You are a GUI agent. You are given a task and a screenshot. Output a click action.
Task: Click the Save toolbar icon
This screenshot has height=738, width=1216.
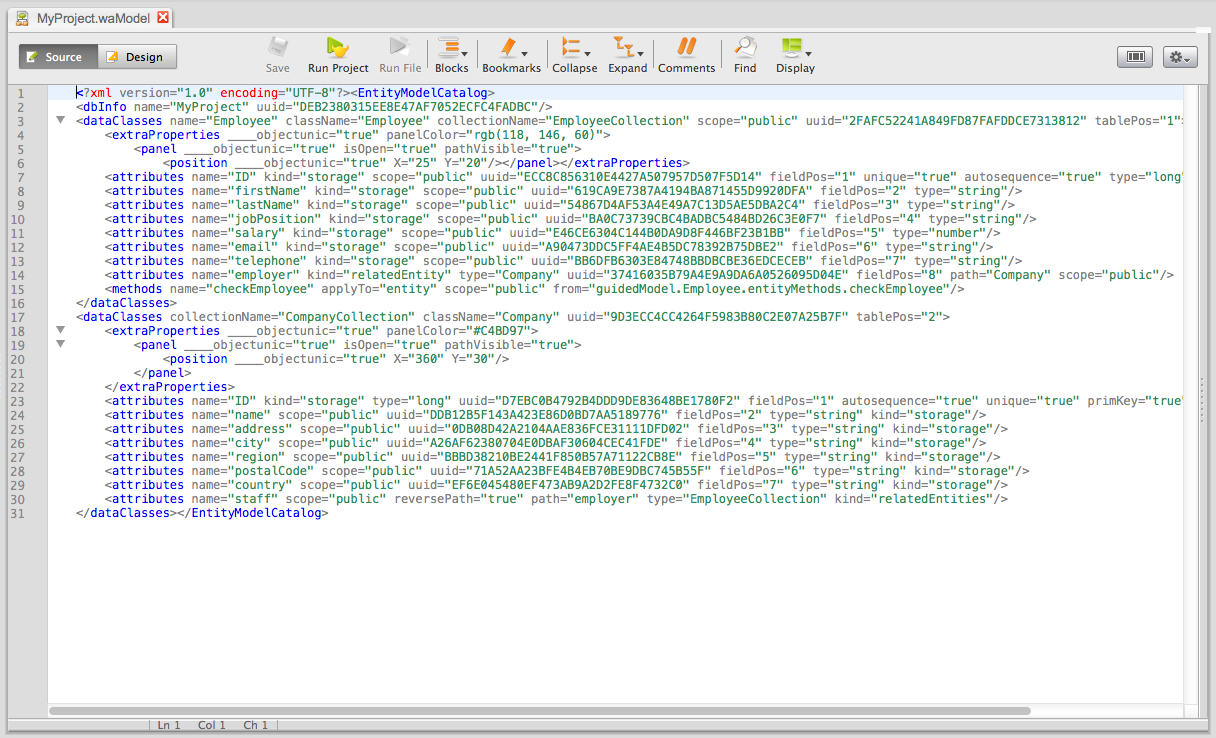[x=278, y=48]
